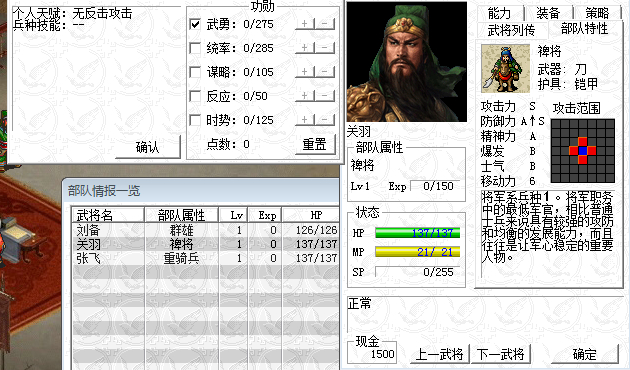Click the plus button next to 时势
630x370 pixels.
point(305,120)
